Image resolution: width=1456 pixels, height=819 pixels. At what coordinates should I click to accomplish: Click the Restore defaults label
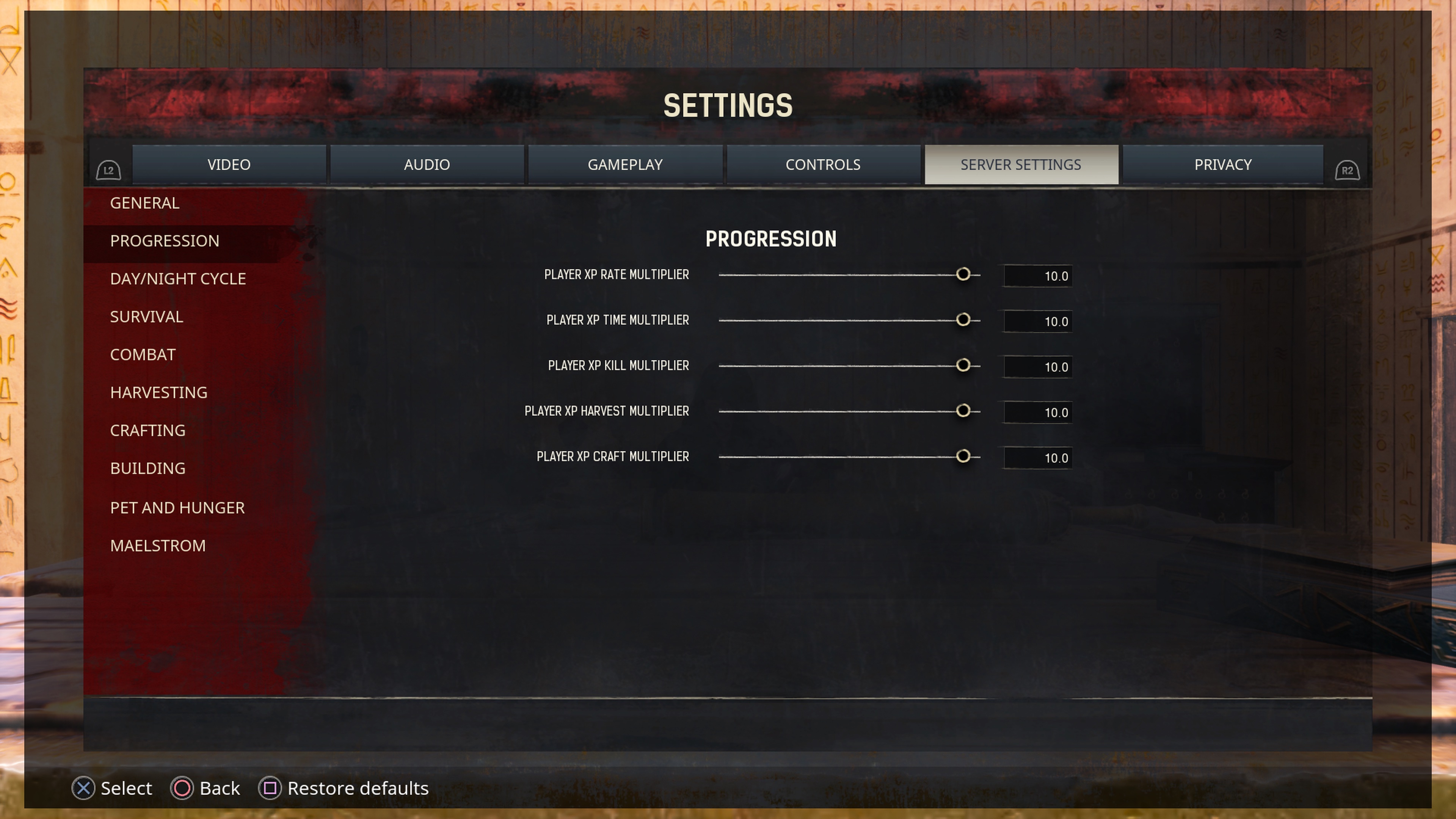point(358,788)
